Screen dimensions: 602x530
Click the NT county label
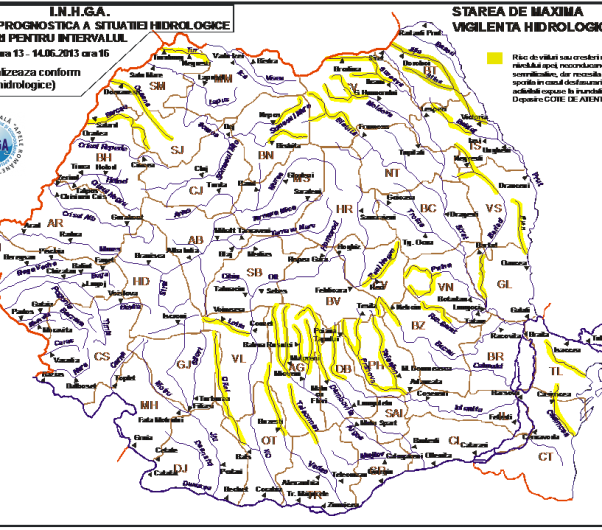392,172
